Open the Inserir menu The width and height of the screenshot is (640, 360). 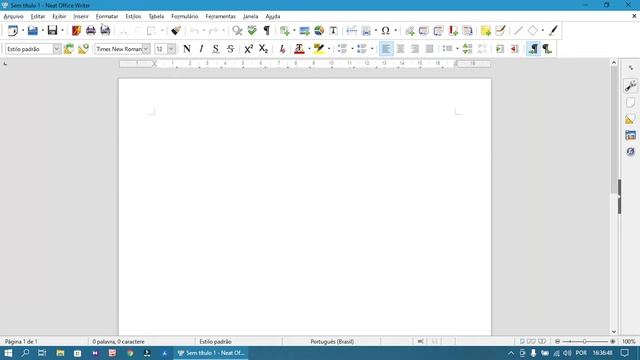[81, 16]
